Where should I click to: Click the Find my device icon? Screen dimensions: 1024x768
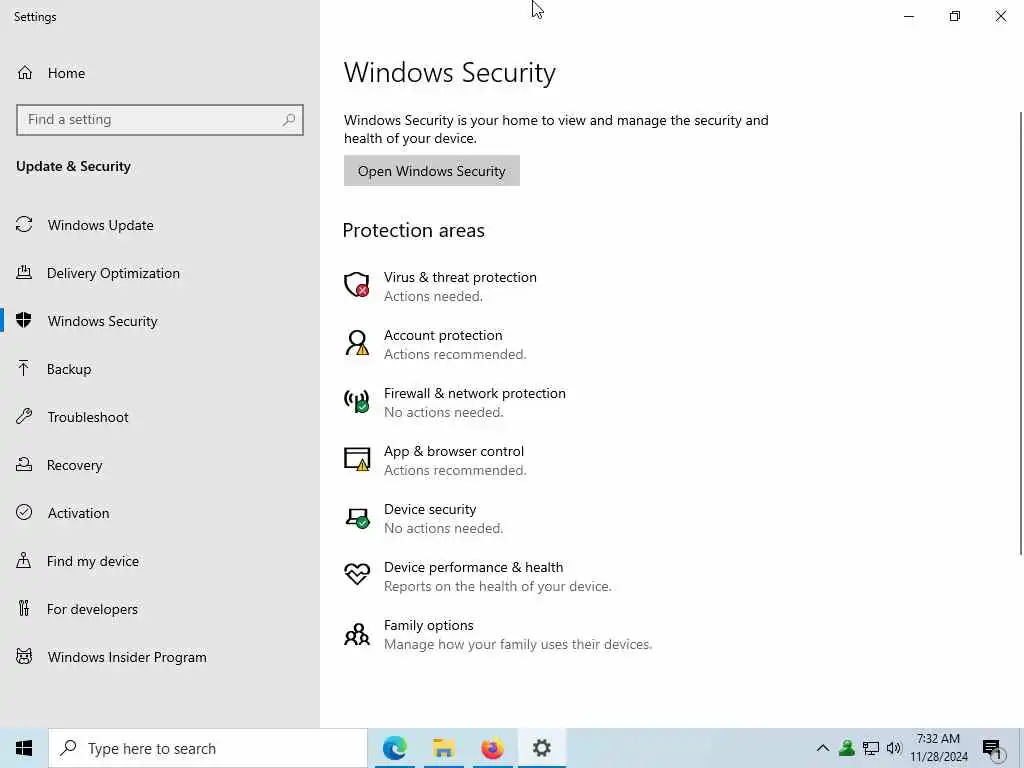(x=24, y=560)
